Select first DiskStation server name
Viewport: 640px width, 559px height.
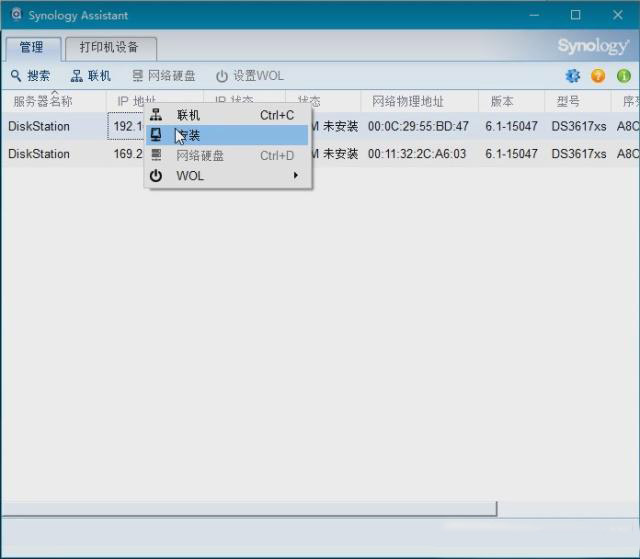39,126
